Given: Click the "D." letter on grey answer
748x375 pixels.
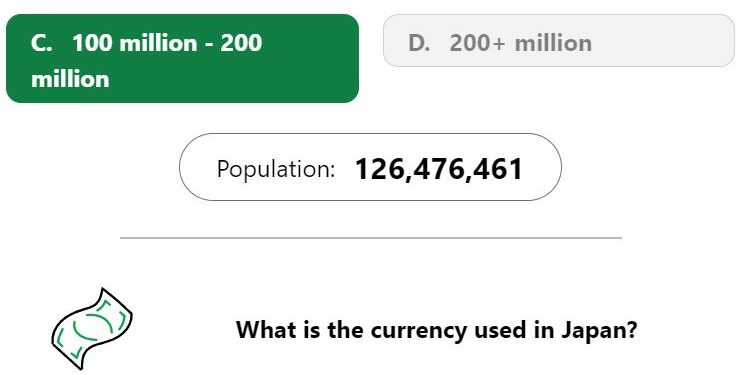Looking at the screenshot, I should point(419,43).
